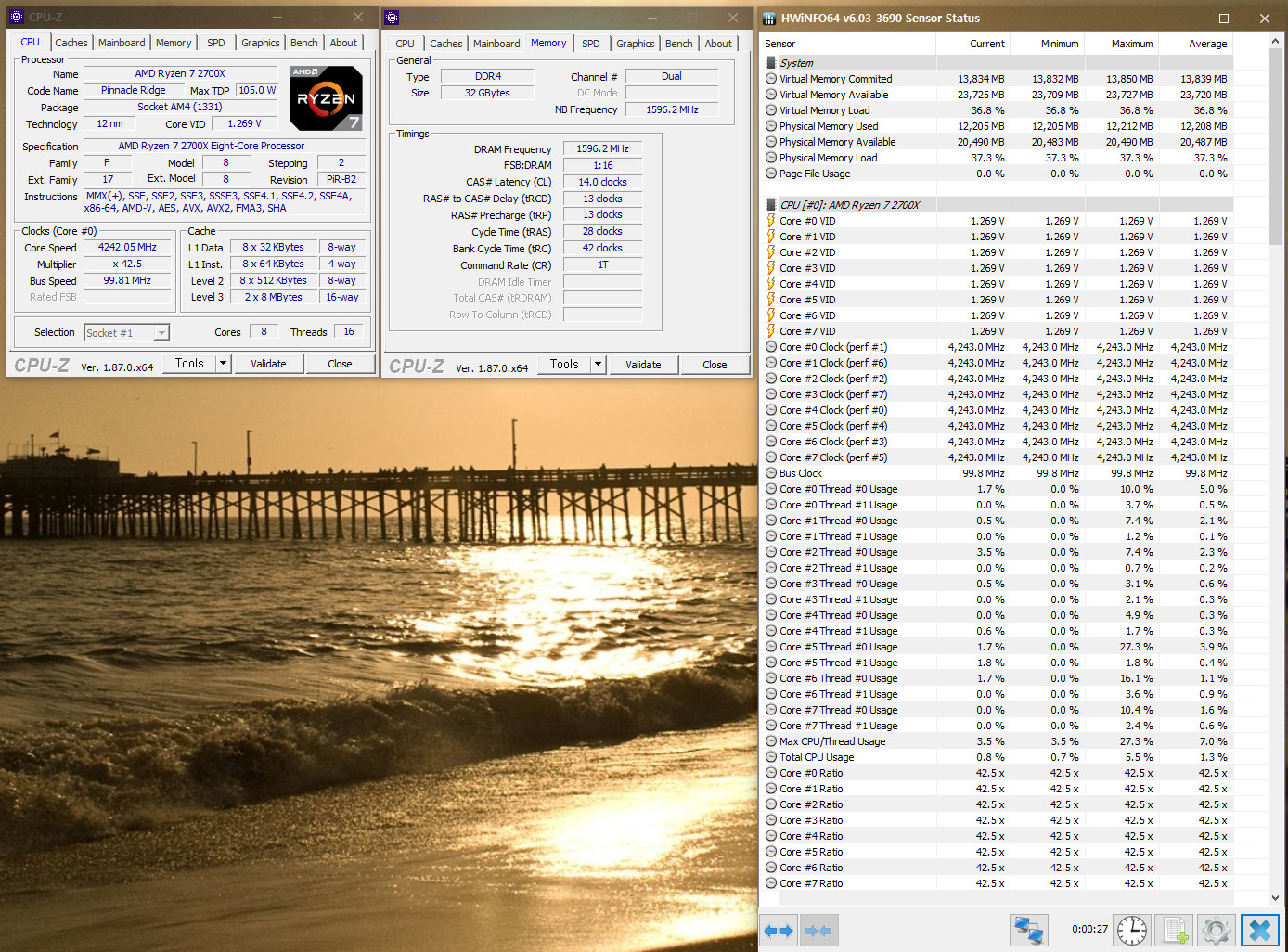Click the Level 3 cache value 2 x 8 MBytes
This screenshot has height=952, width=1288.
click(x=274, y=297)
